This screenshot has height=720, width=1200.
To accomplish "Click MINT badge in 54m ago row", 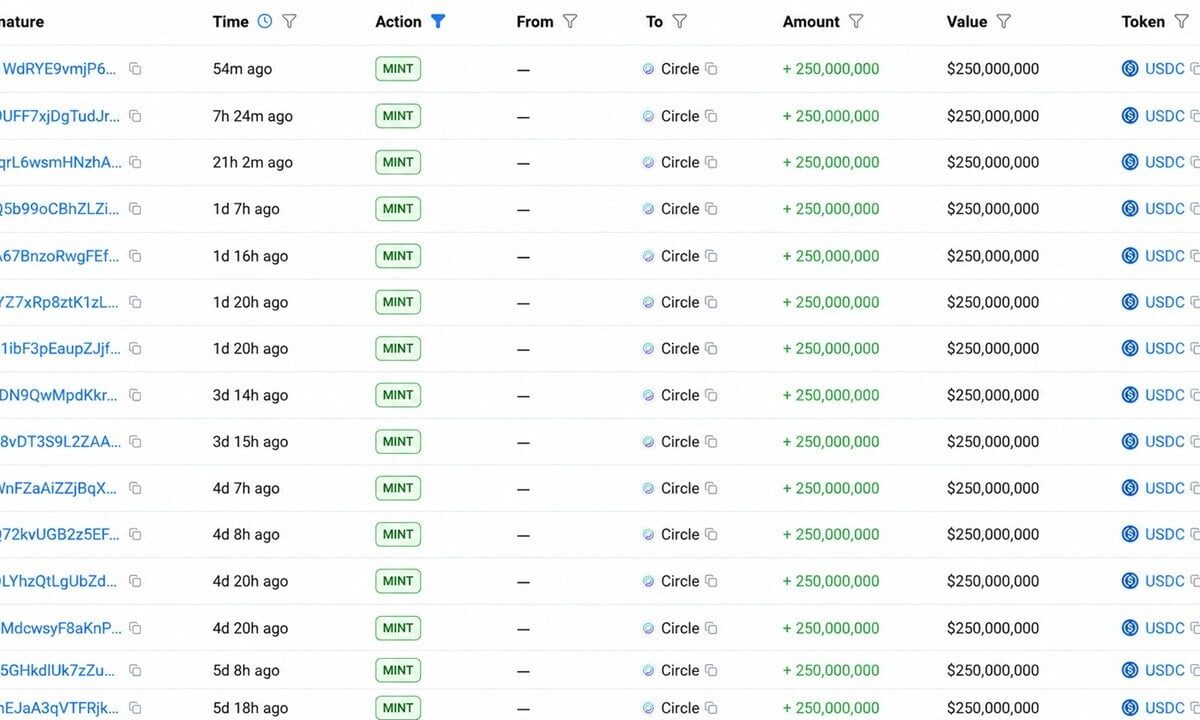I will point(398,69).
